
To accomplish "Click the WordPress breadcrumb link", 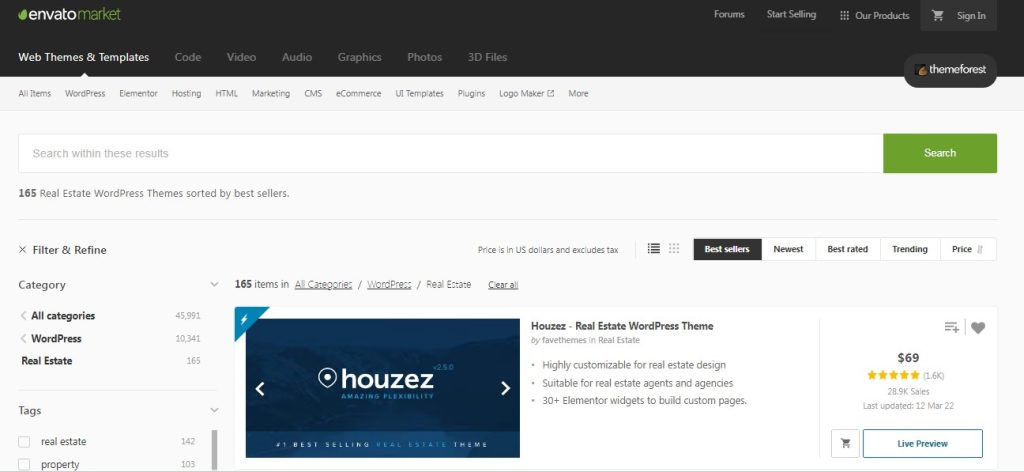I will 389,285.
